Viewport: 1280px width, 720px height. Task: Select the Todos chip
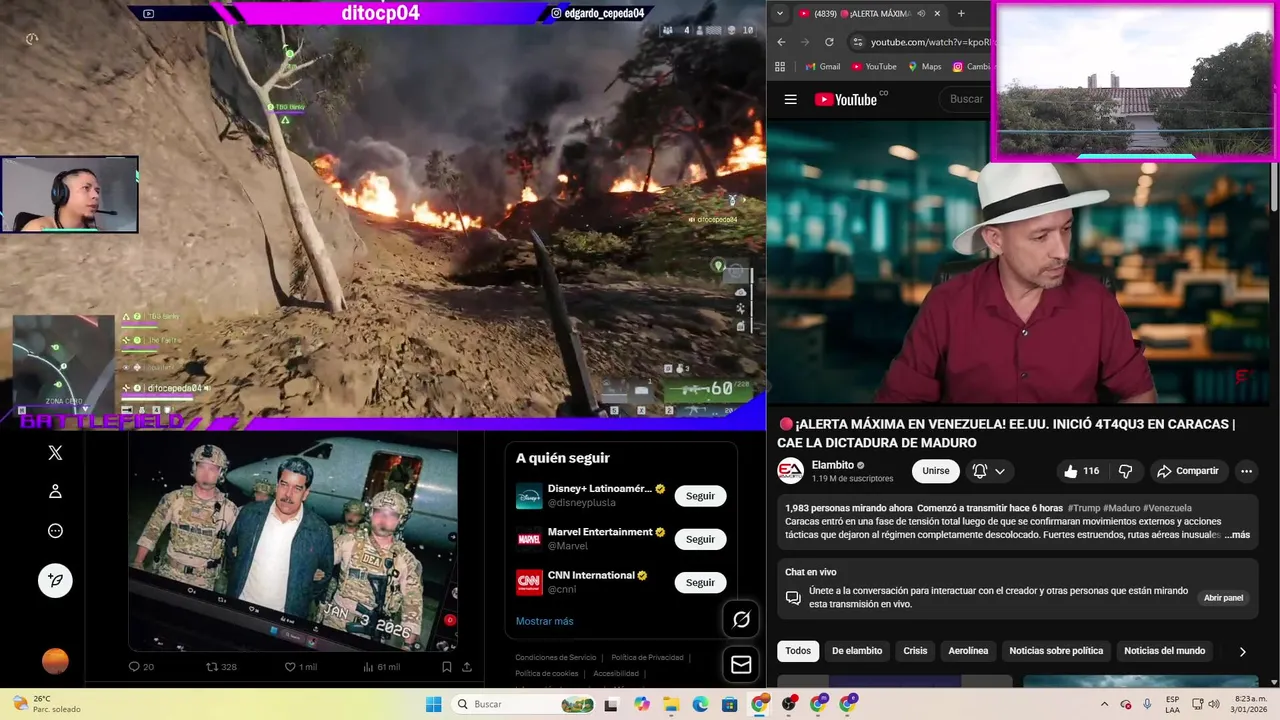point(798,651)
